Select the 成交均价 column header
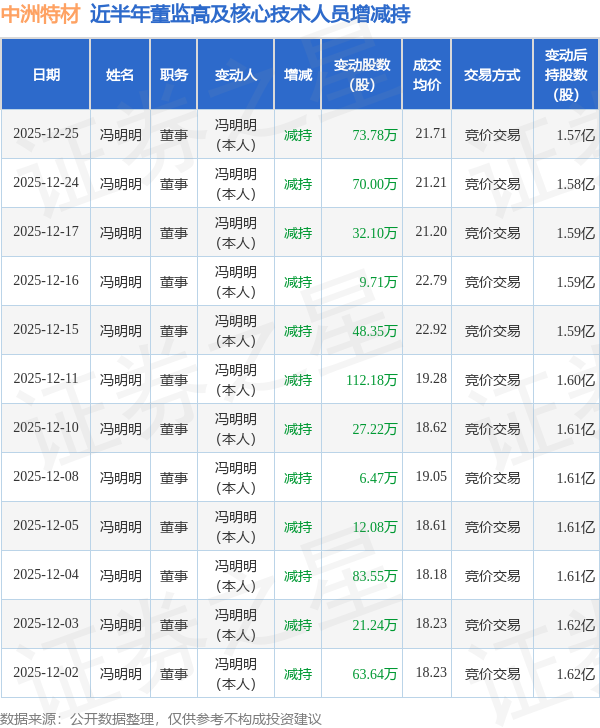The width and height of the screenshot is (600, 728). [427, 75]
